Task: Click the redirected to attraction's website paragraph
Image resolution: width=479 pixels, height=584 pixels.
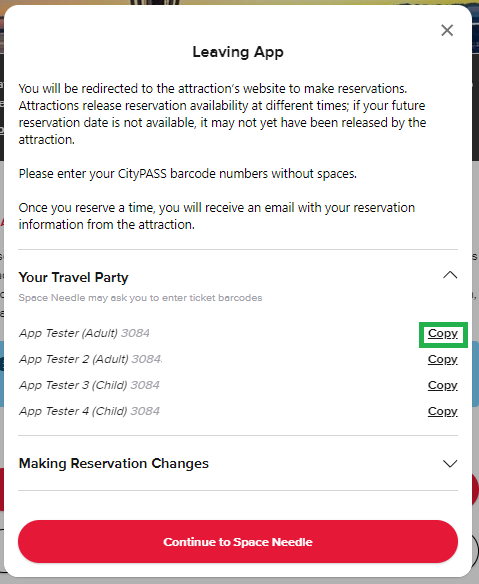Action: (222, 114)
